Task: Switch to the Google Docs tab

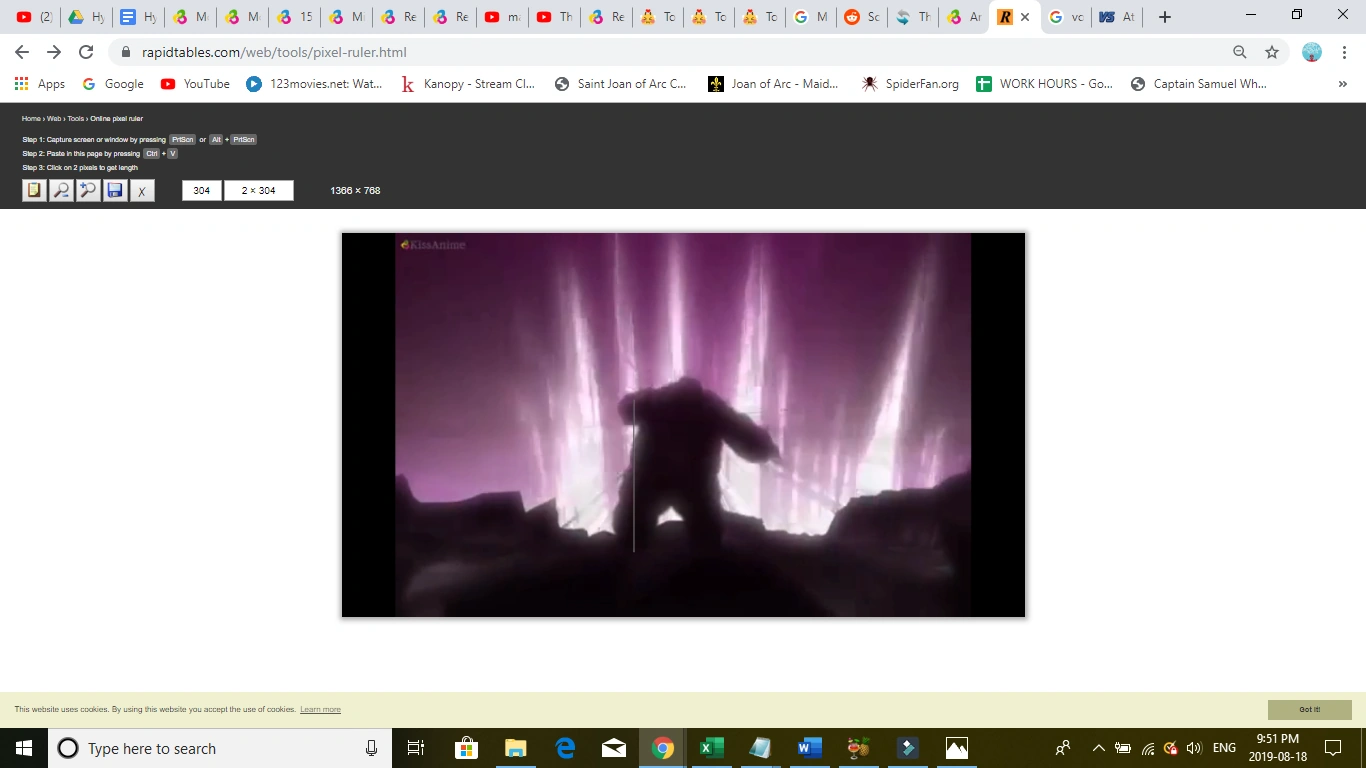Action: pyautogui.click(x=139, y=17)
